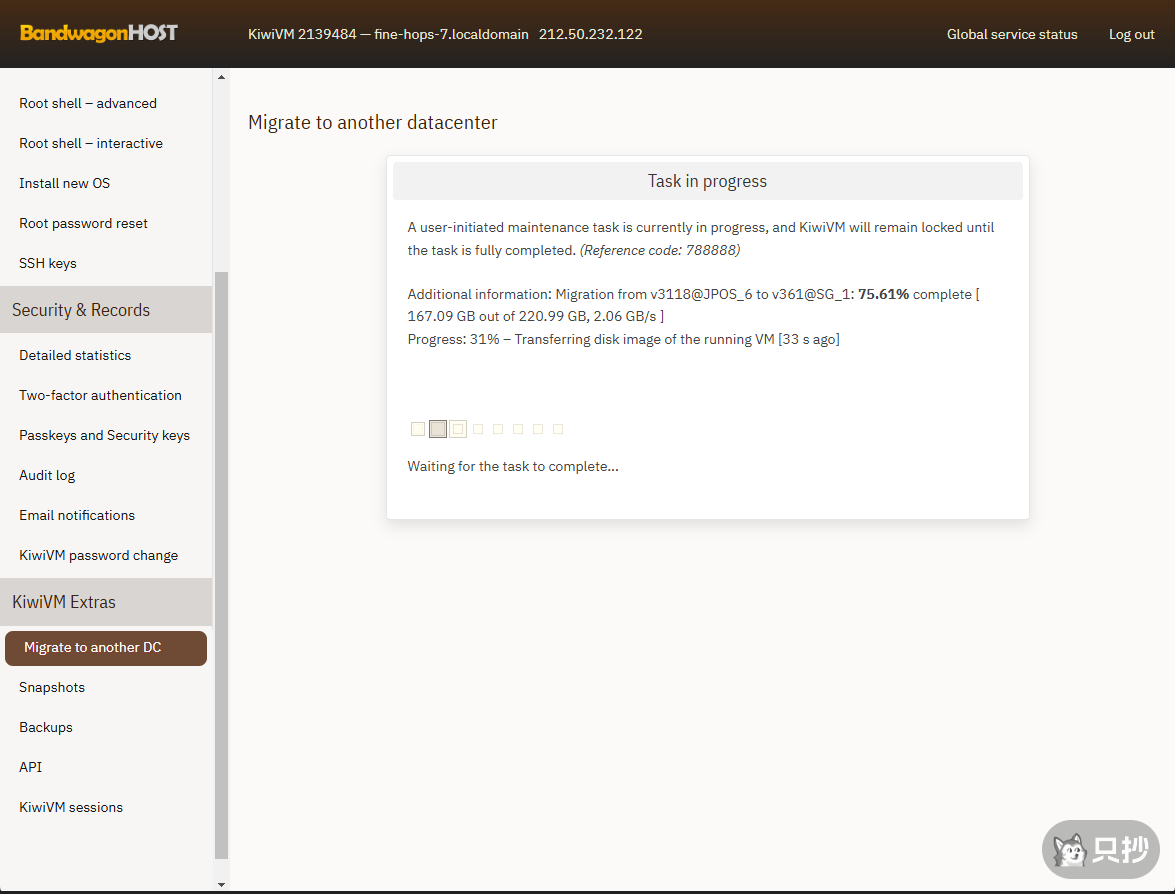Click the 'Task in progress' header

pyautogui.click(x=707, y=181)
